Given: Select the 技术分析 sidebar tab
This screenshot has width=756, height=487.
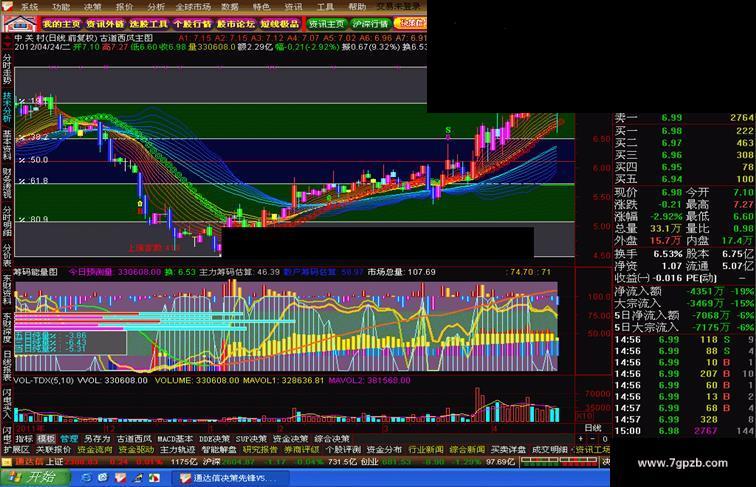Looking at the screenshot, I should tap(7, 107).
